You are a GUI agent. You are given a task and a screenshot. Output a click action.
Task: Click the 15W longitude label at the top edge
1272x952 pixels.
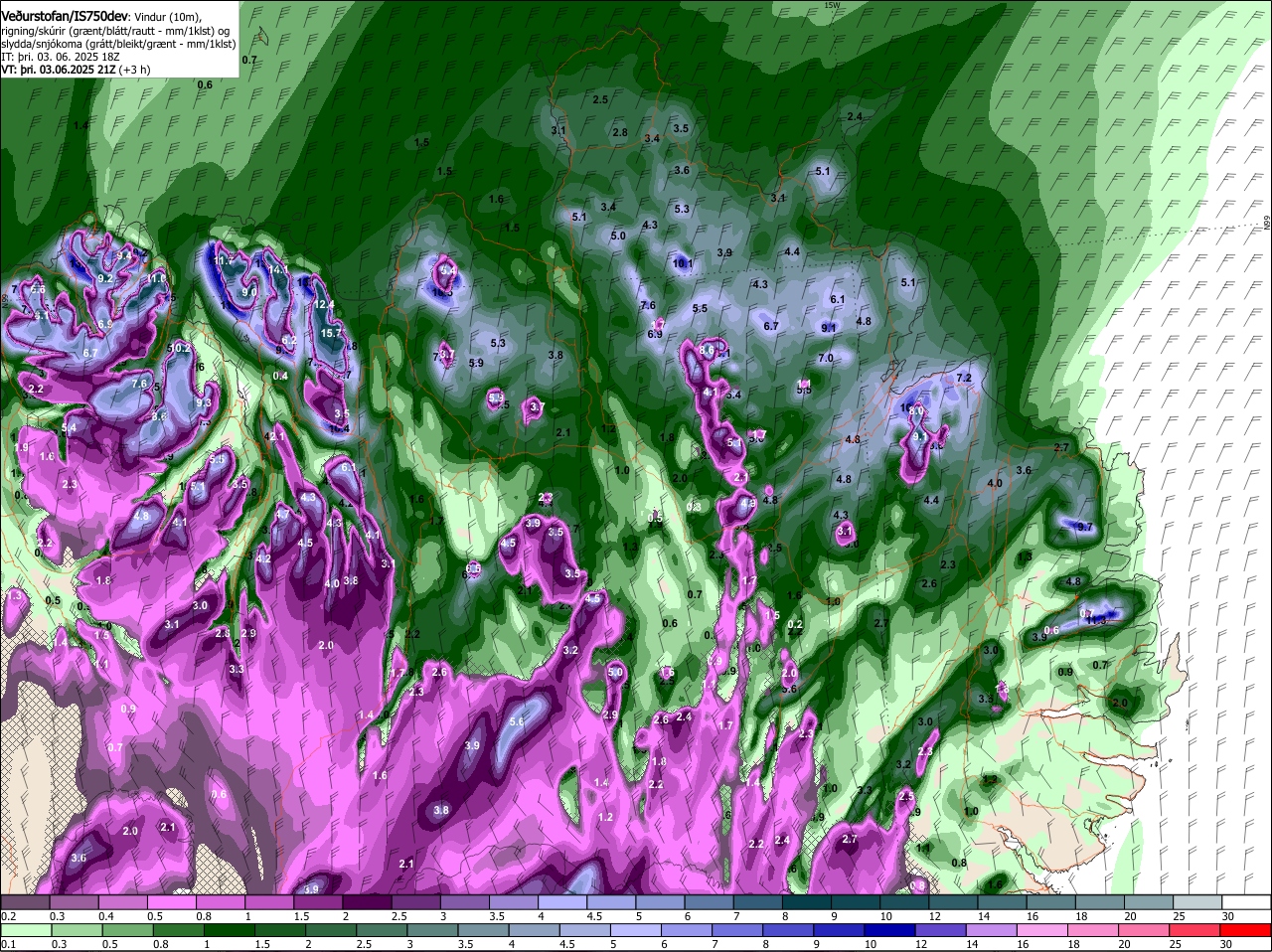[x=833, y=5]
